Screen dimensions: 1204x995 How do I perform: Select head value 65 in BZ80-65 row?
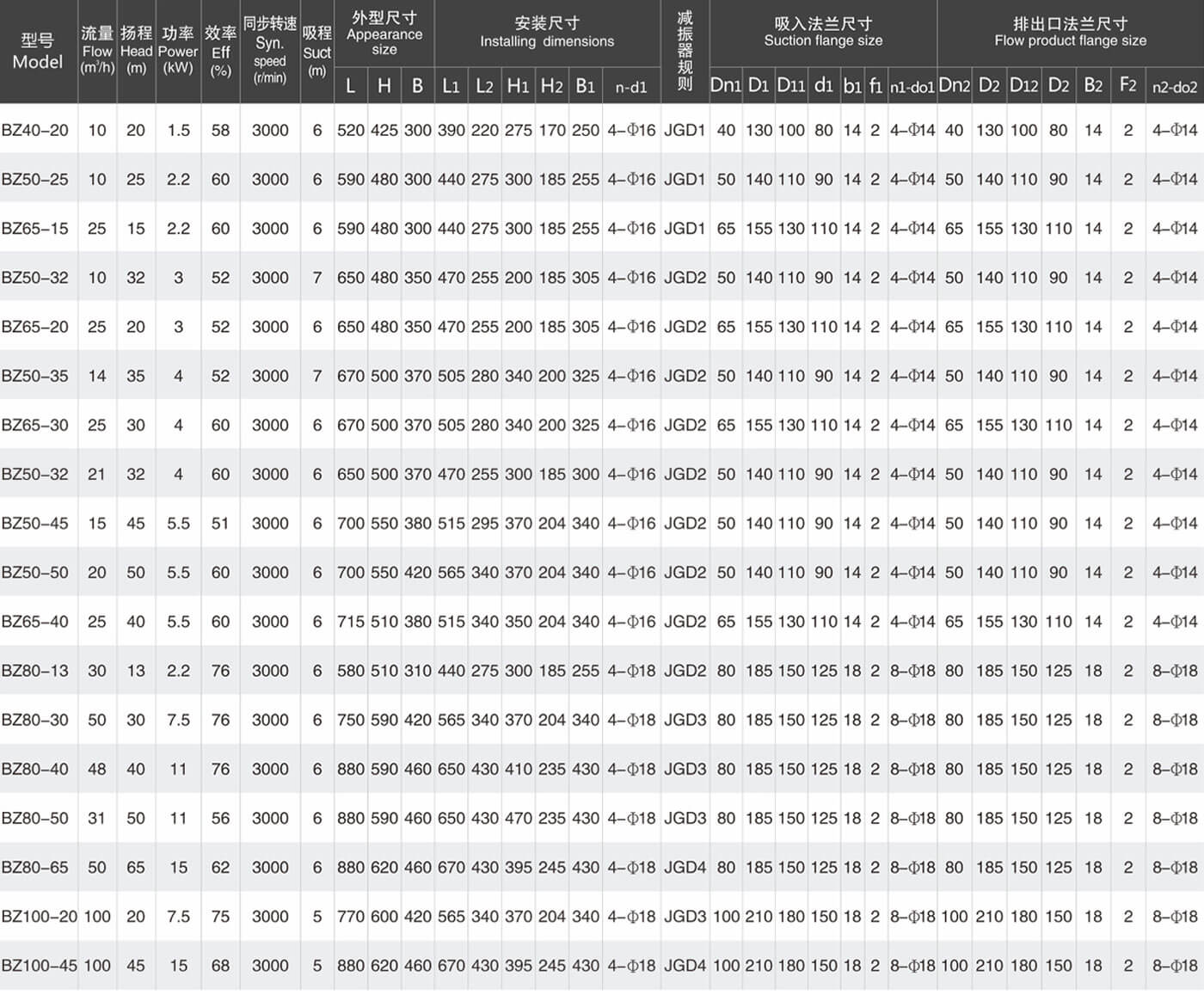coord(136,866)
